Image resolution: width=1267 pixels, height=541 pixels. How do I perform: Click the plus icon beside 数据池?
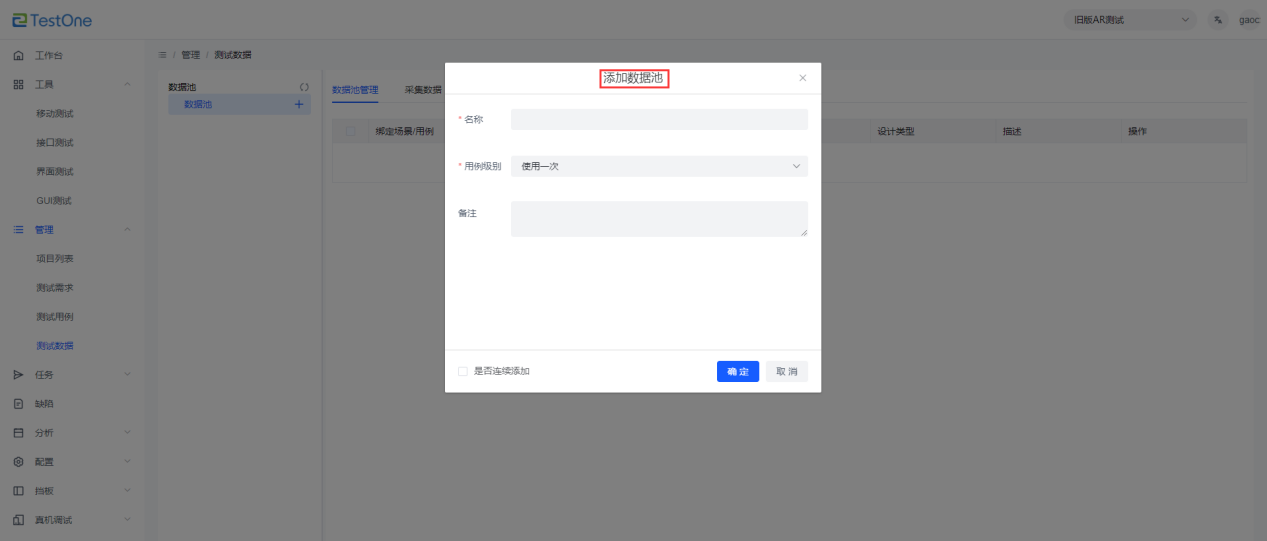[299, 104]
